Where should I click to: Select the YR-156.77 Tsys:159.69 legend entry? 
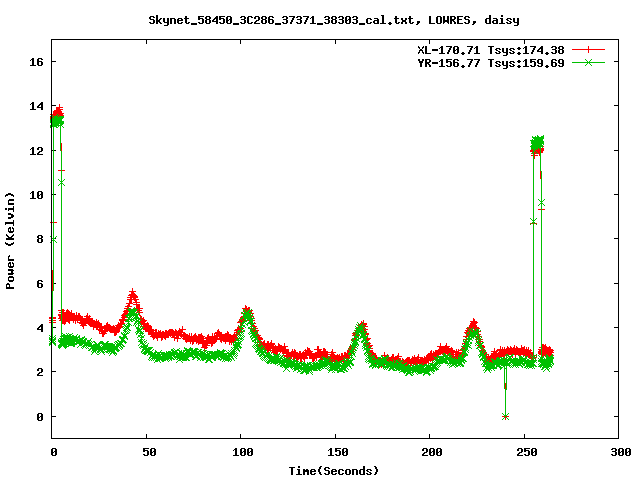tap(491, 63)
